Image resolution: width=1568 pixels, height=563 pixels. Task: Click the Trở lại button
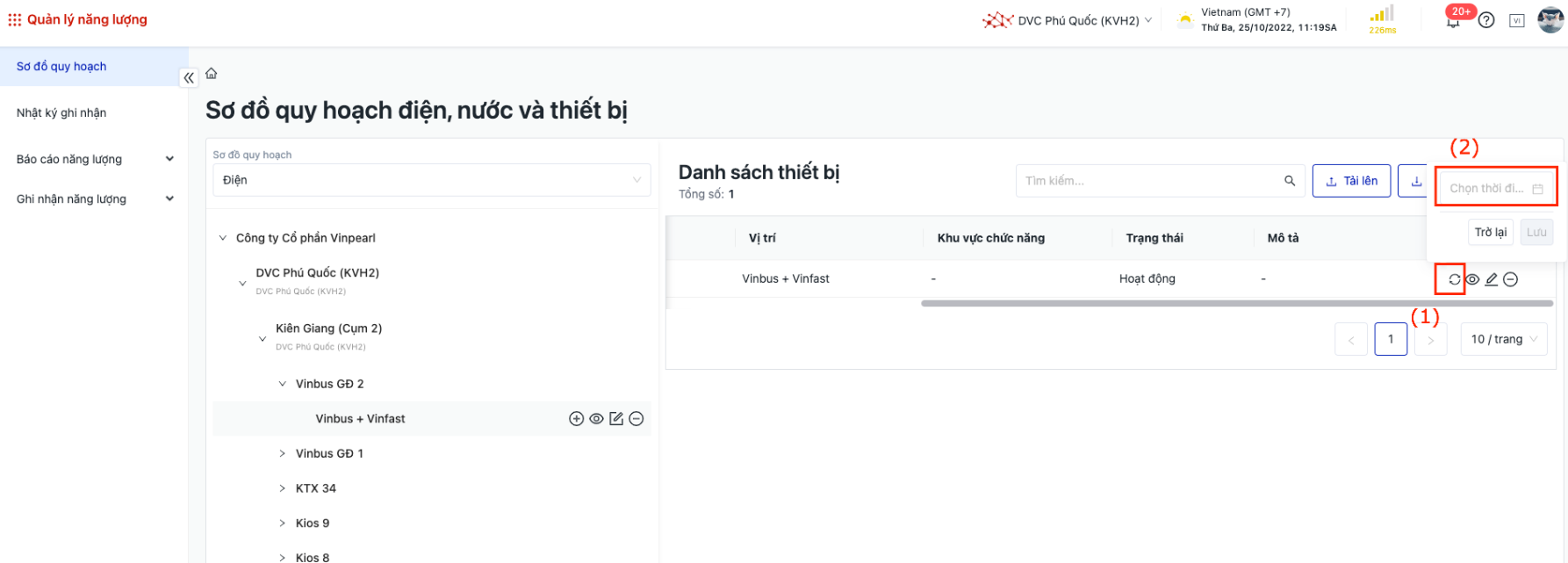coord(1491,232)
